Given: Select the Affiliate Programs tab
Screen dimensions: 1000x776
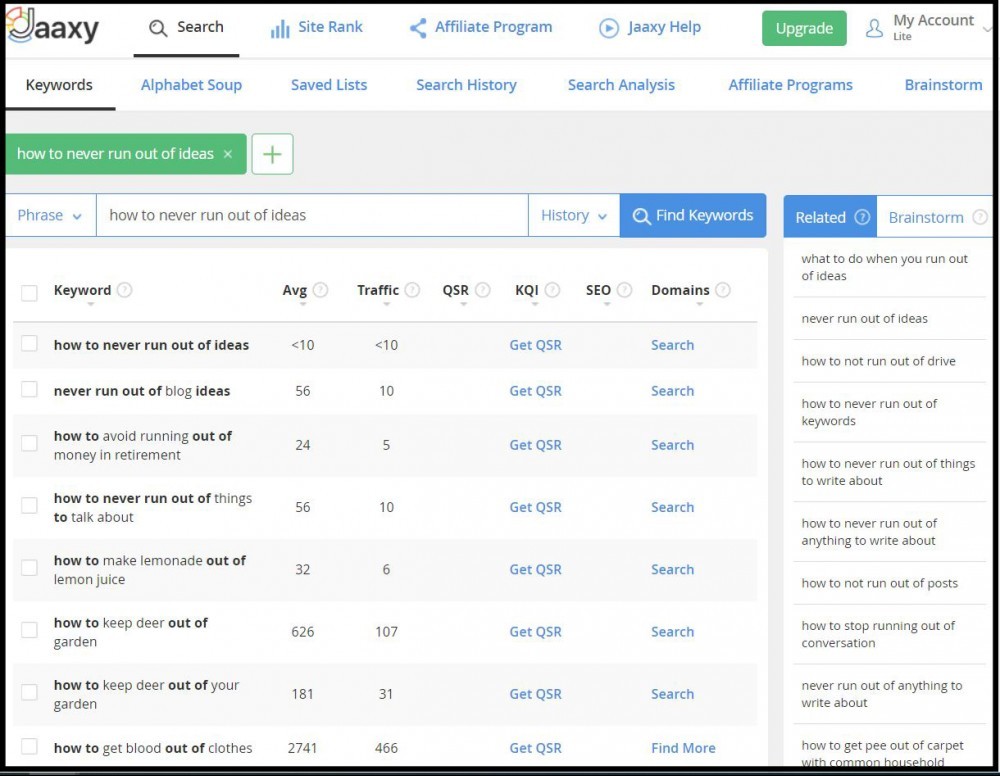Looking at the screenshot, I should click(x=790, y=85).
